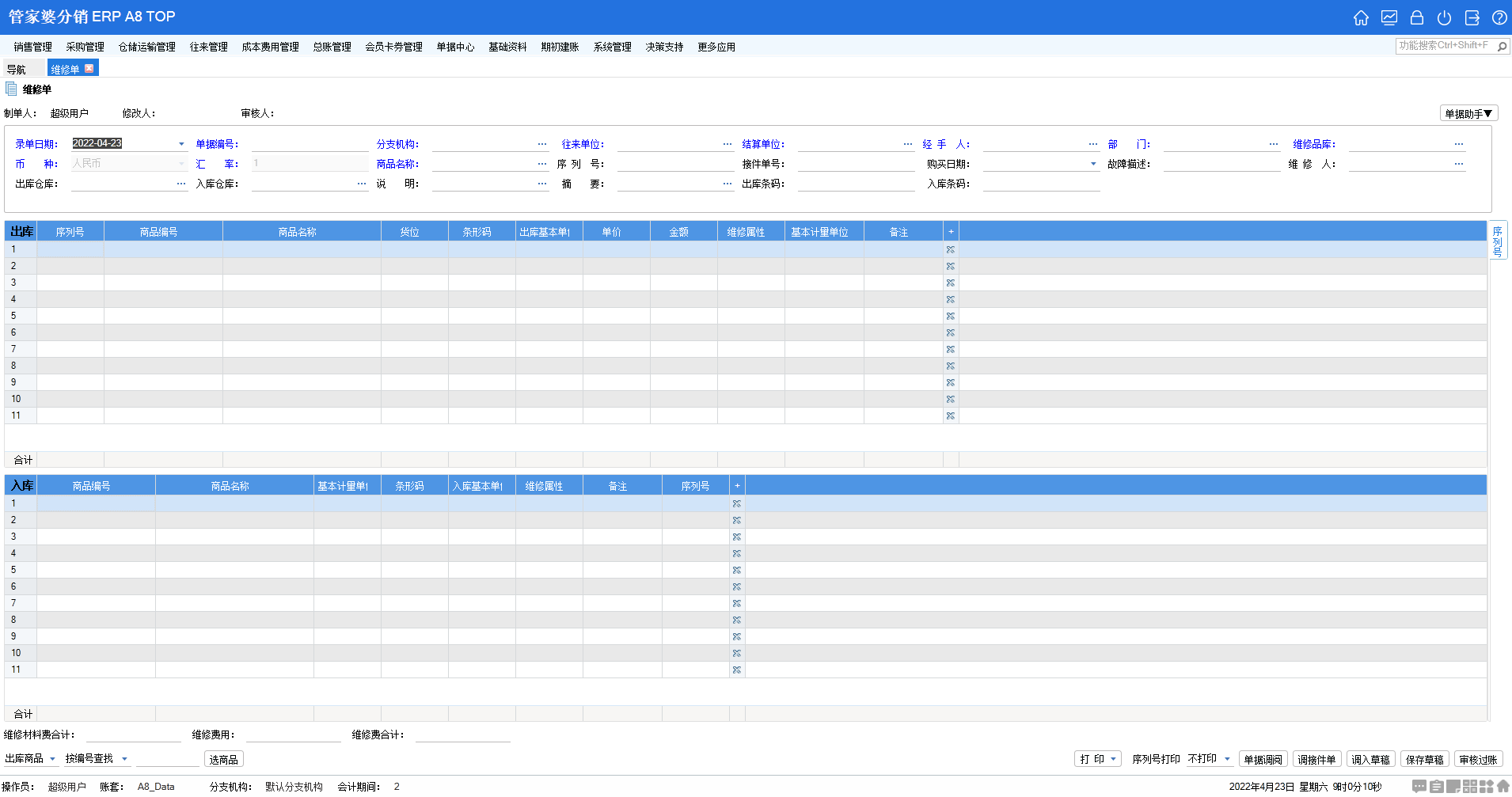The width and height of the screenshot is (1512, 797).
Task: Click the house icon in status bar
Action: 1503,787
